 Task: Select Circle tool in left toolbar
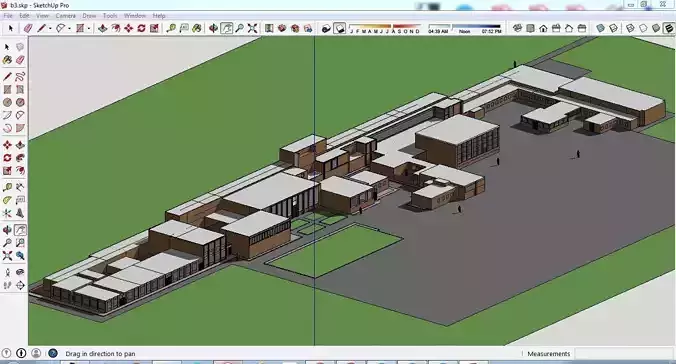point(7,102)
